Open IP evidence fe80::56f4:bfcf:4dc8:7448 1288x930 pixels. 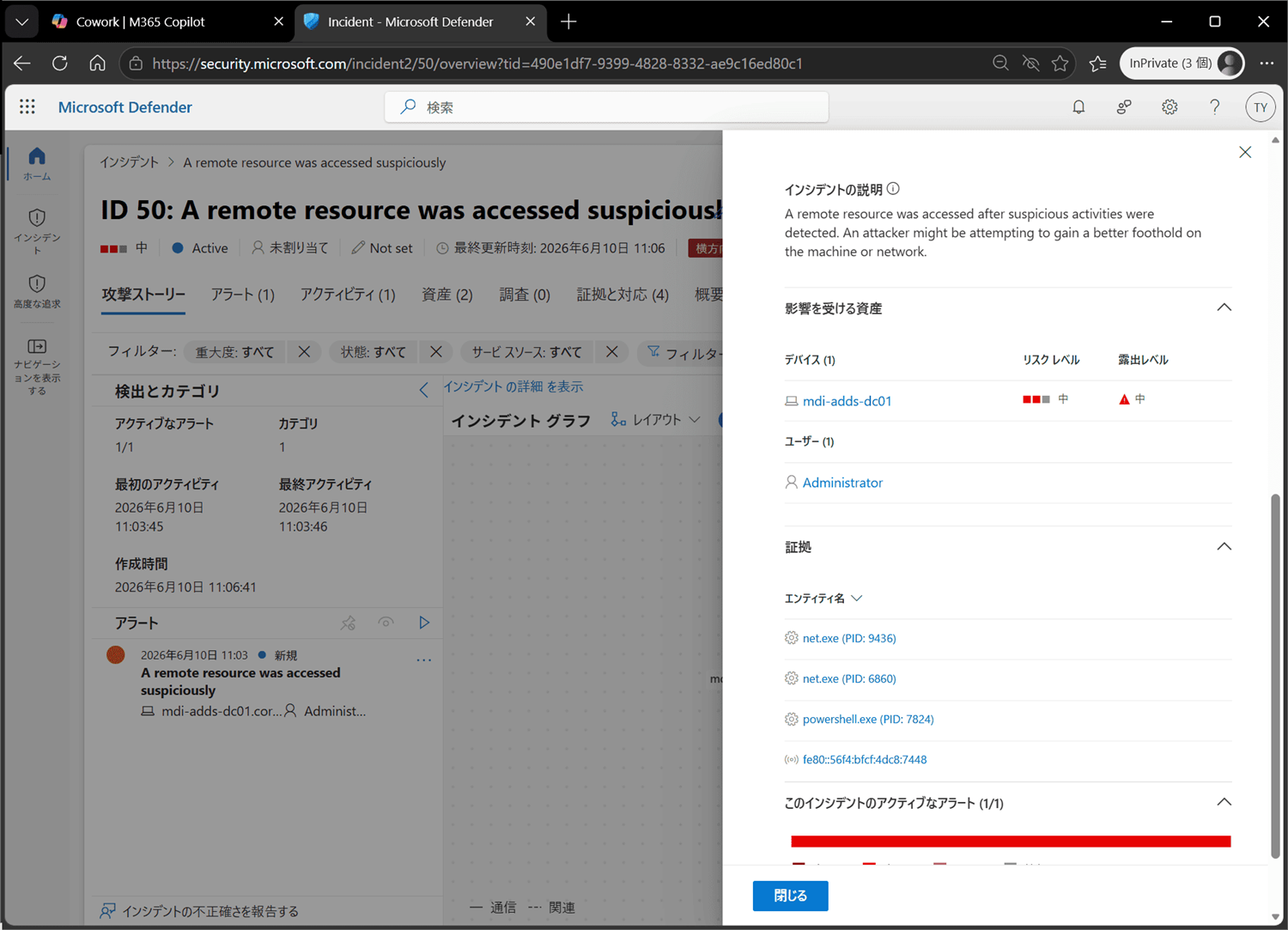click(x=865, y=759)
